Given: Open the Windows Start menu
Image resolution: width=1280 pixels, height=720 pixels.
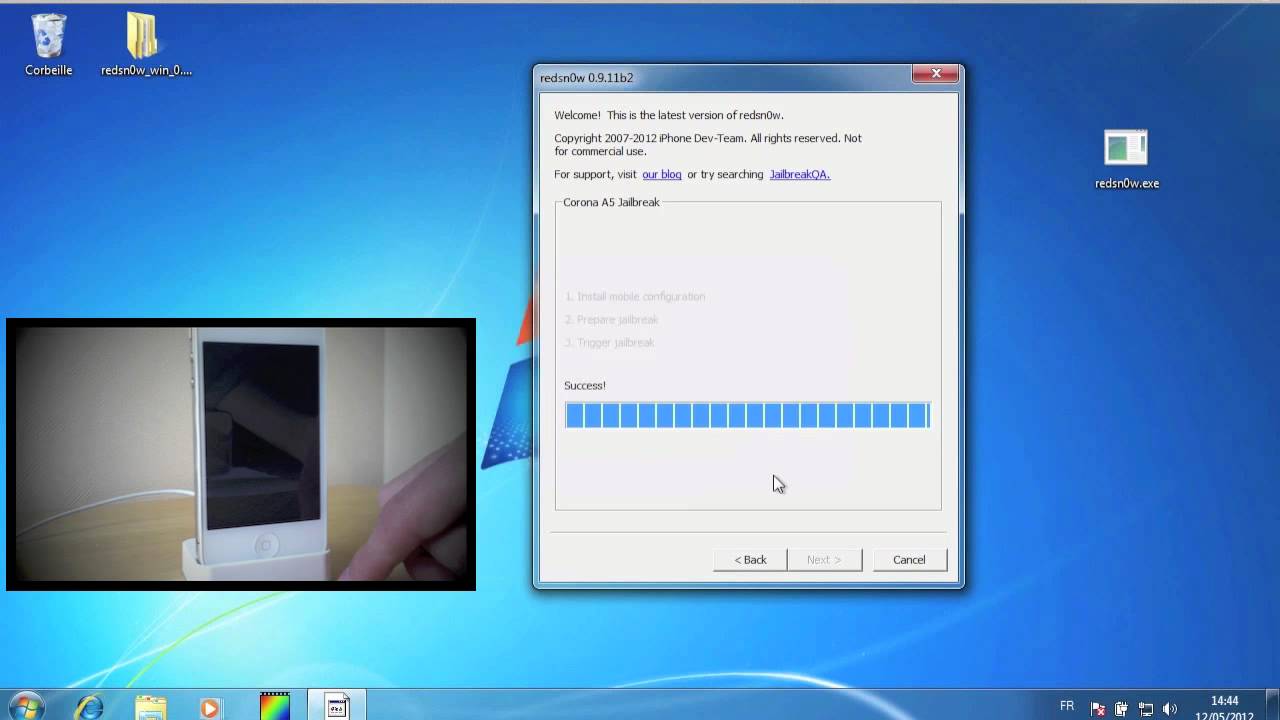Looking at the screenshot, I should [25, 706].
